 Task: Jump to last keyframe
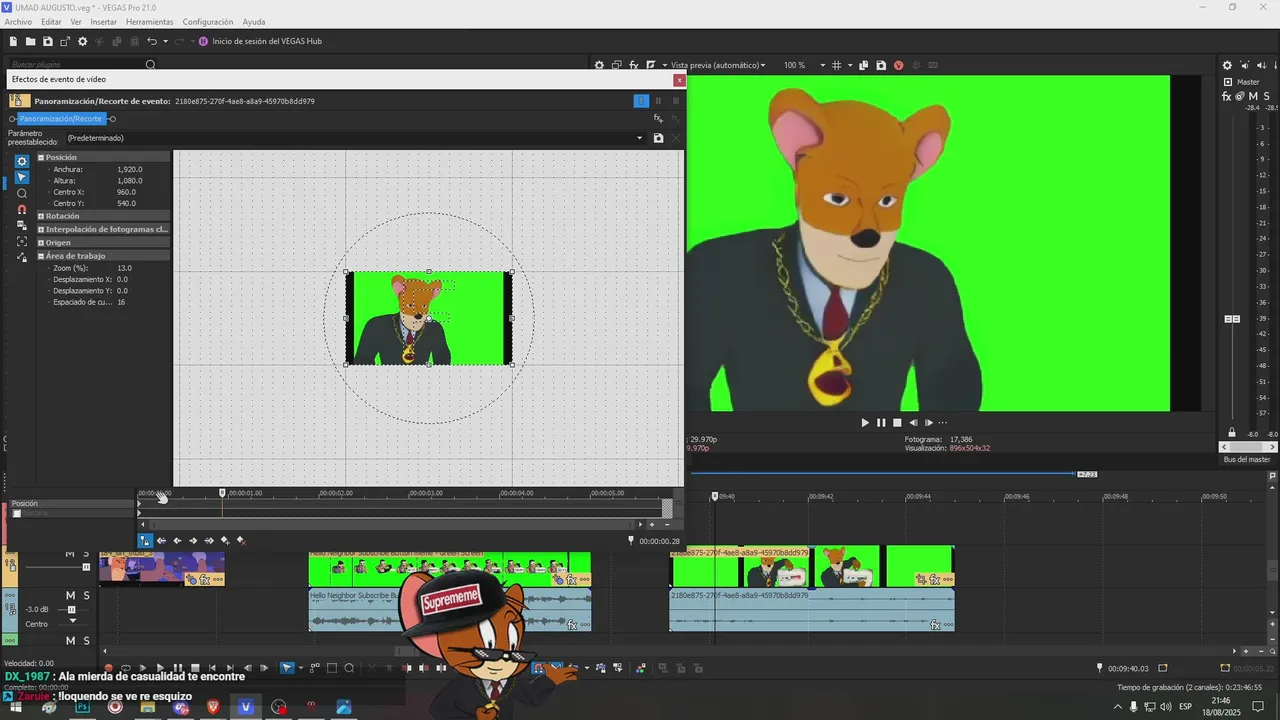[209, 541]
